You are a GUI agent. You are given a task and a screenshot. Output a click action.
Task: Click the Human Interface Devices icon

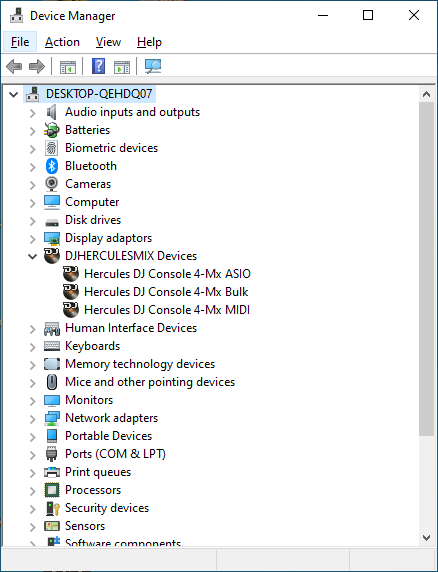click(x=52, y=328)
